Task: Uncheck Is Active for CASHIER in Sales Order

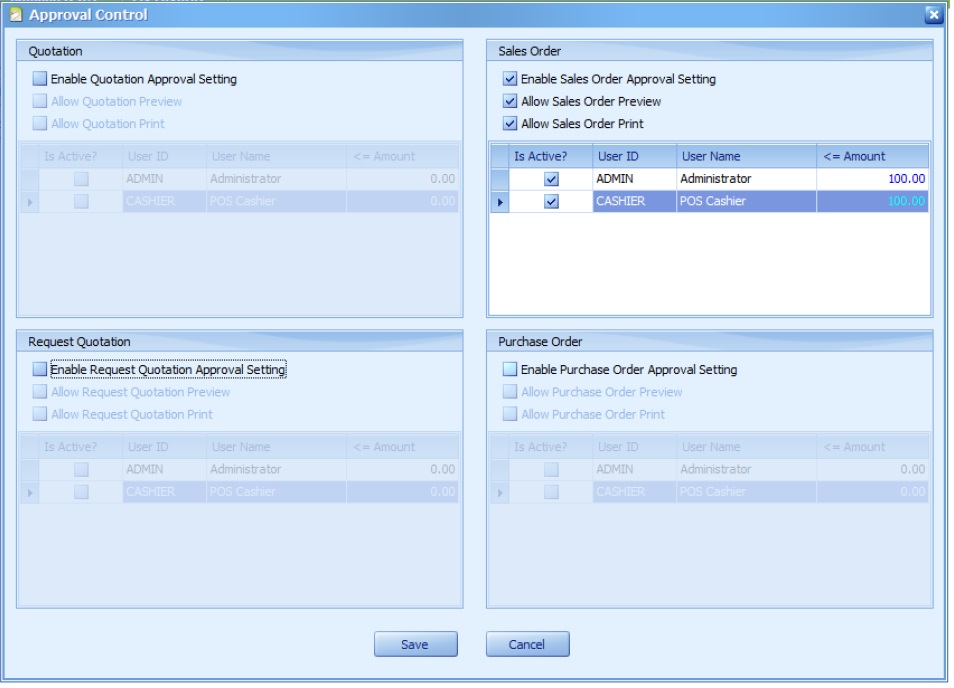Action: click(x=550, y=202)
